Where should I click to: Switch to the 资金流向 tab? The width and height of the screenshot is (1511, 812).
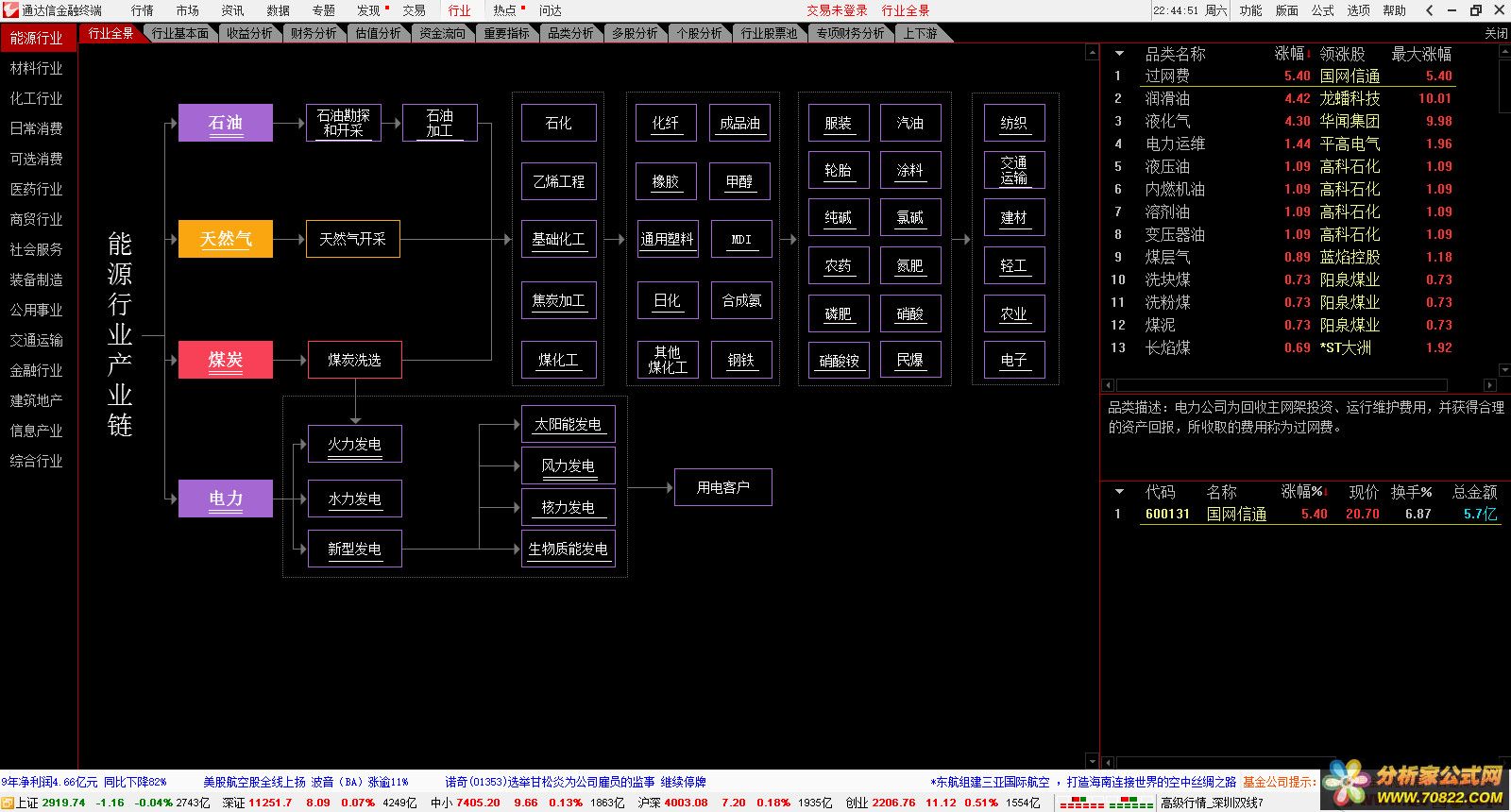442,33
